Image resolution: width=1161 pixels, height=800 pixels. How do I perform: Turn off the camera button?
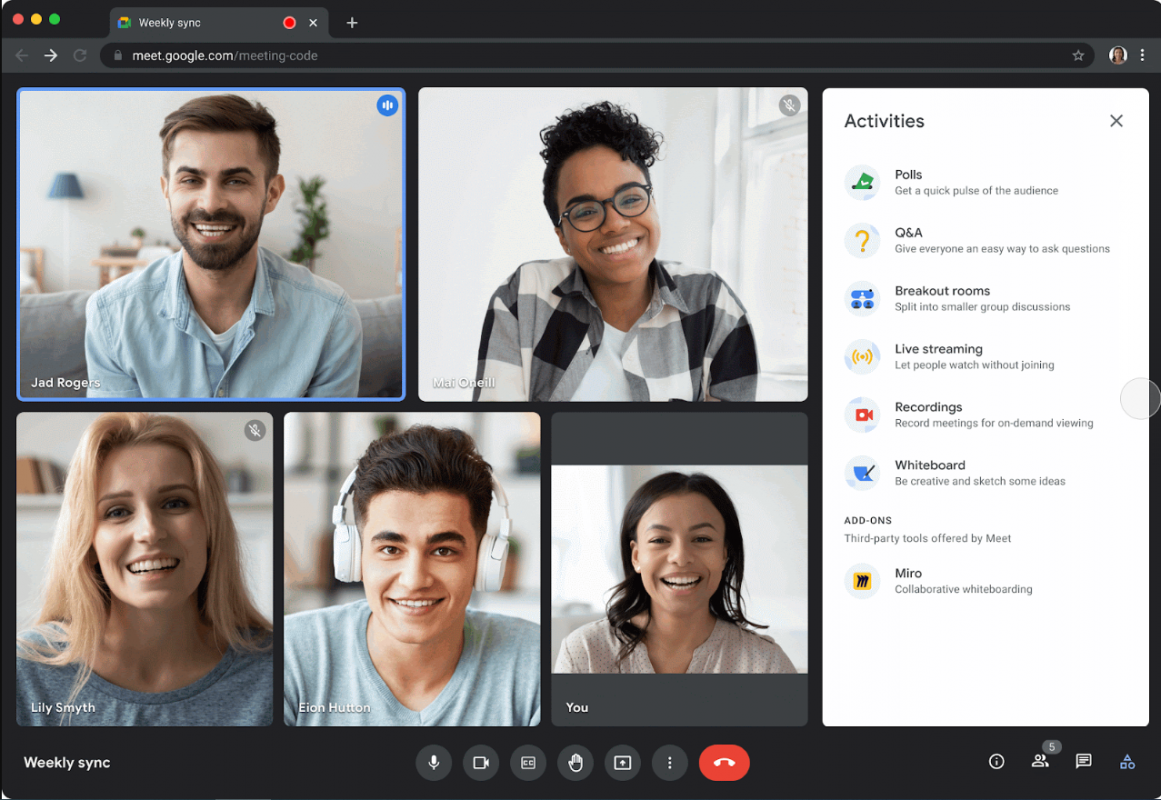[x=481, y=762]
